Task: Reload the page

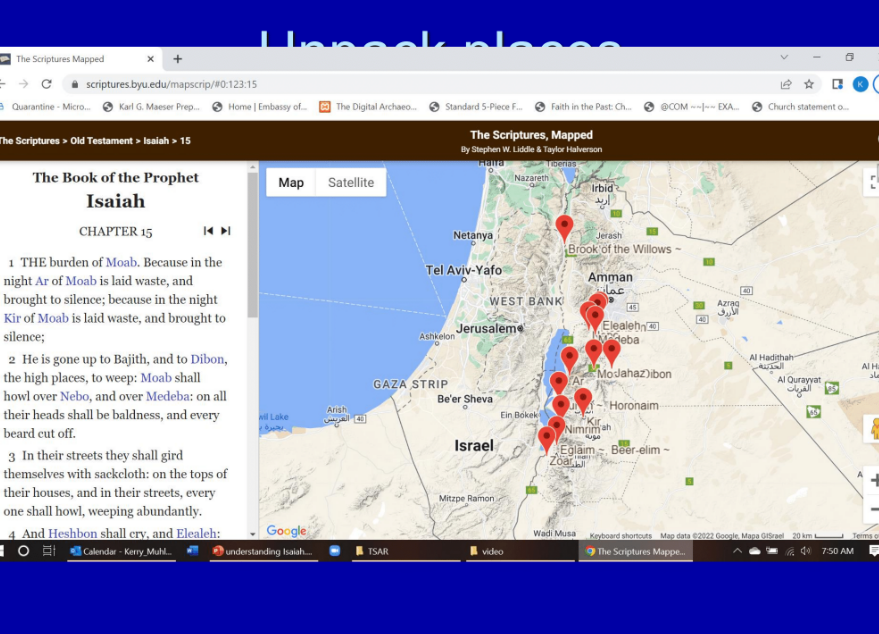Action: coord(46,84)
